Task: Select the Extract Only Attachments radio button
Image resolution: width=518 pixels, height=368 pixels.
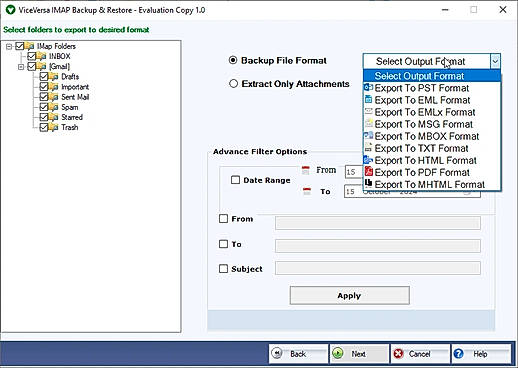Action: point(233,83)
